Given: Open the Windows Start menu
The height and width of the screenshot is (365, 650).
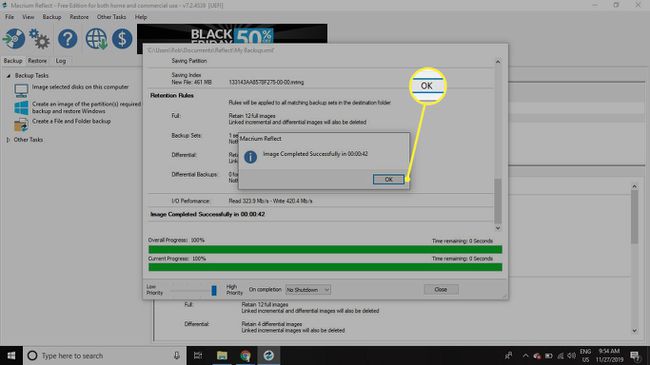Looking at the screenshot, I should tap(11, 355).
